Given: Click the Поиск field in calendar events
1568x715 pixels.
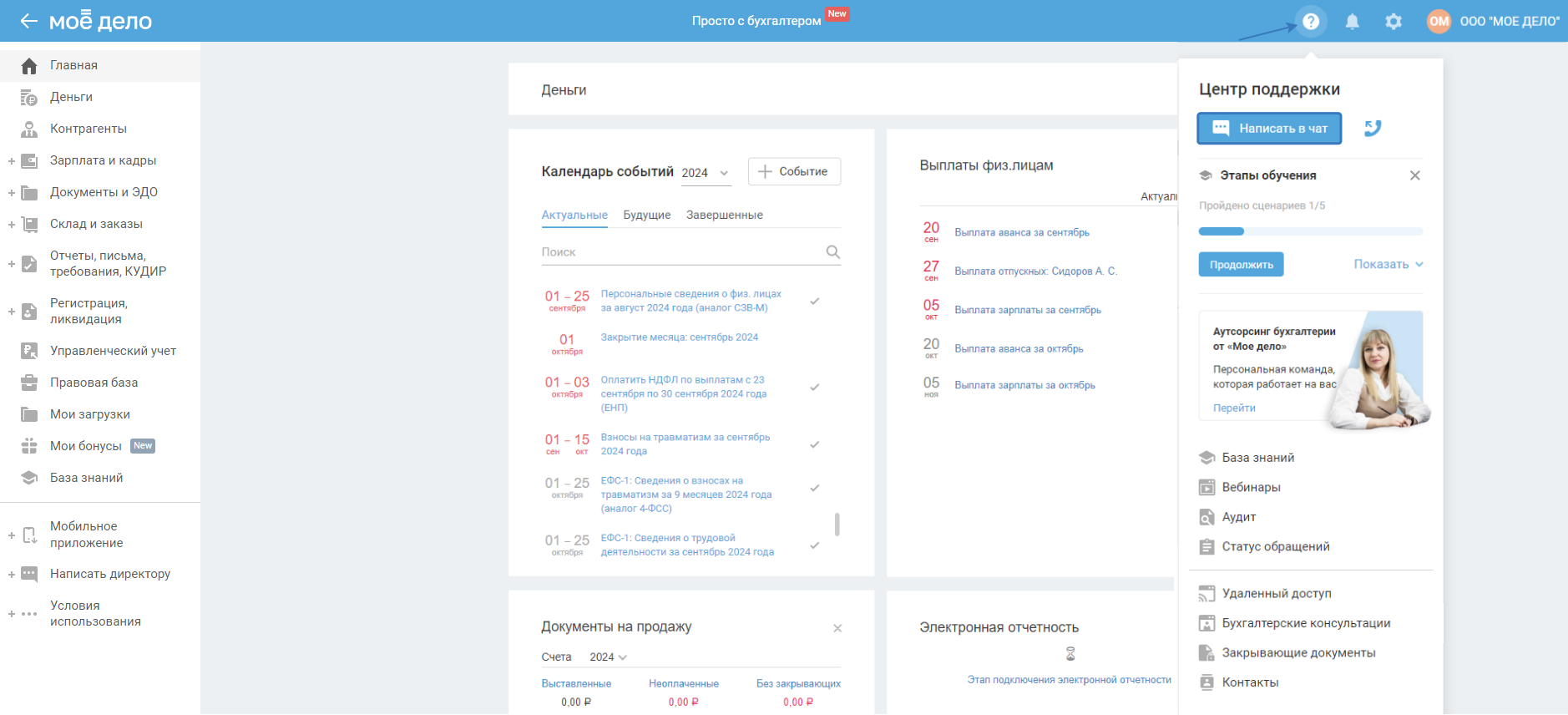Looking at the screenshot, I should pos(690,251).
